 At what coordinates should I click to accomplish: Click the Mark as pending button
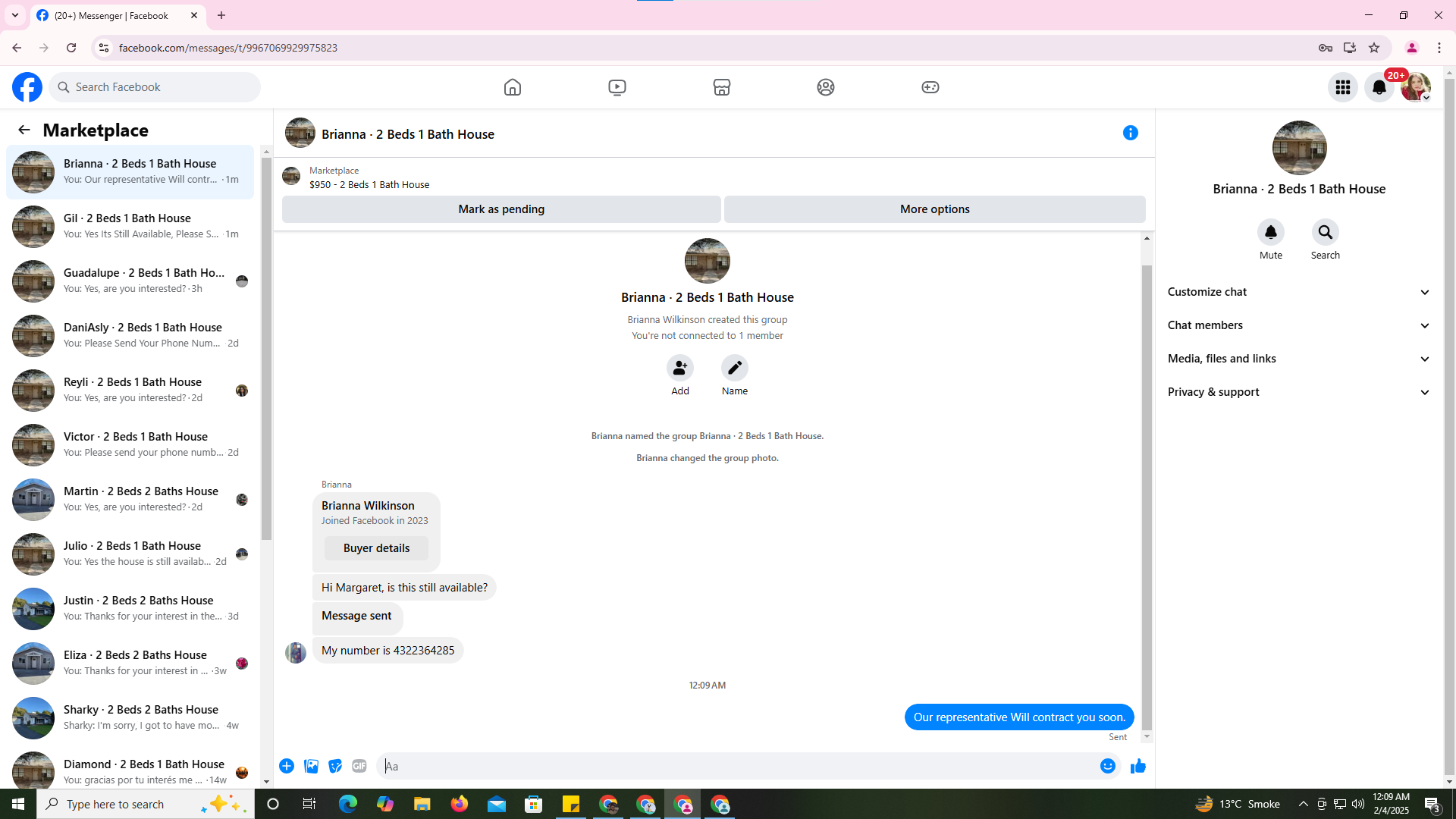pos(501,209)
